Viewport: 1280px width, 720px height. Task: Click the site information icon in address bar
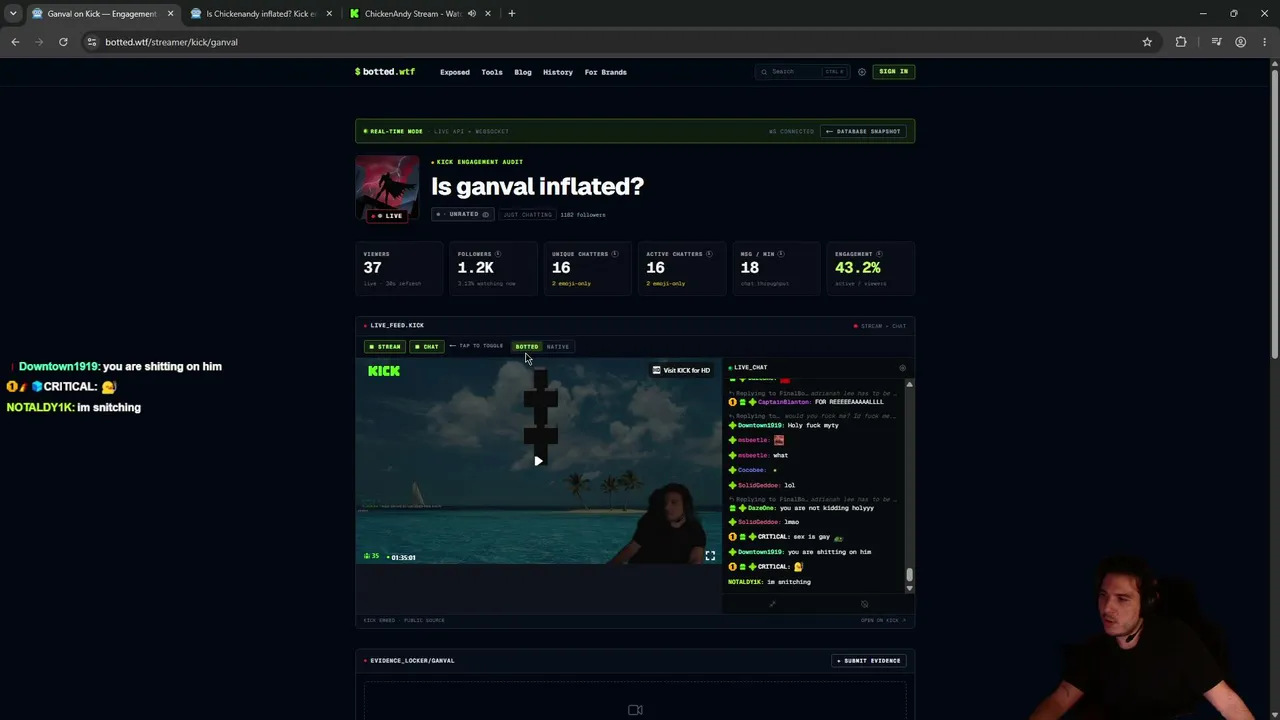[92, 42]
